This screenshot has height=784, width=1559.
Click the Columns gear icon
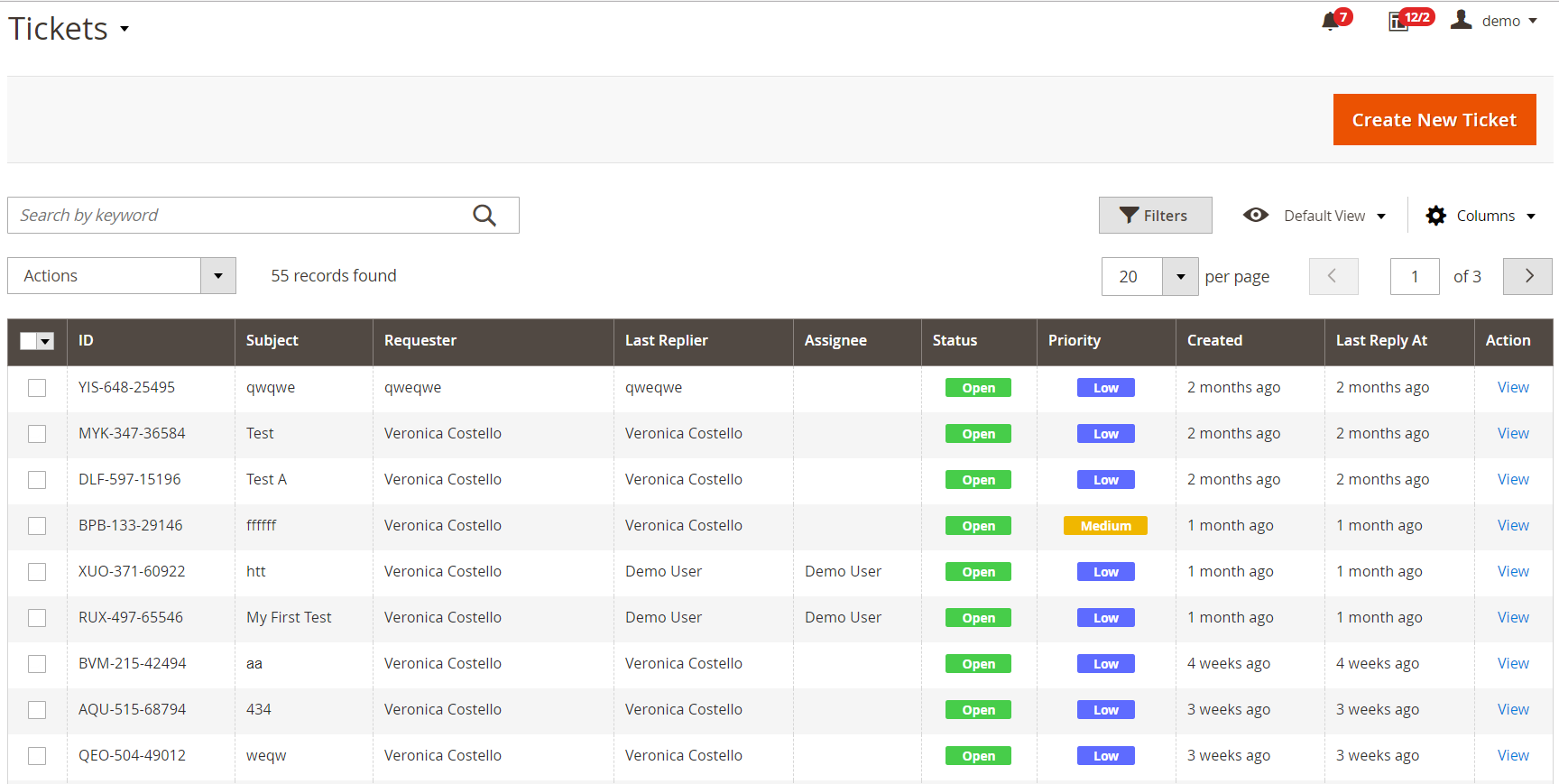[x=1435, y=216]
